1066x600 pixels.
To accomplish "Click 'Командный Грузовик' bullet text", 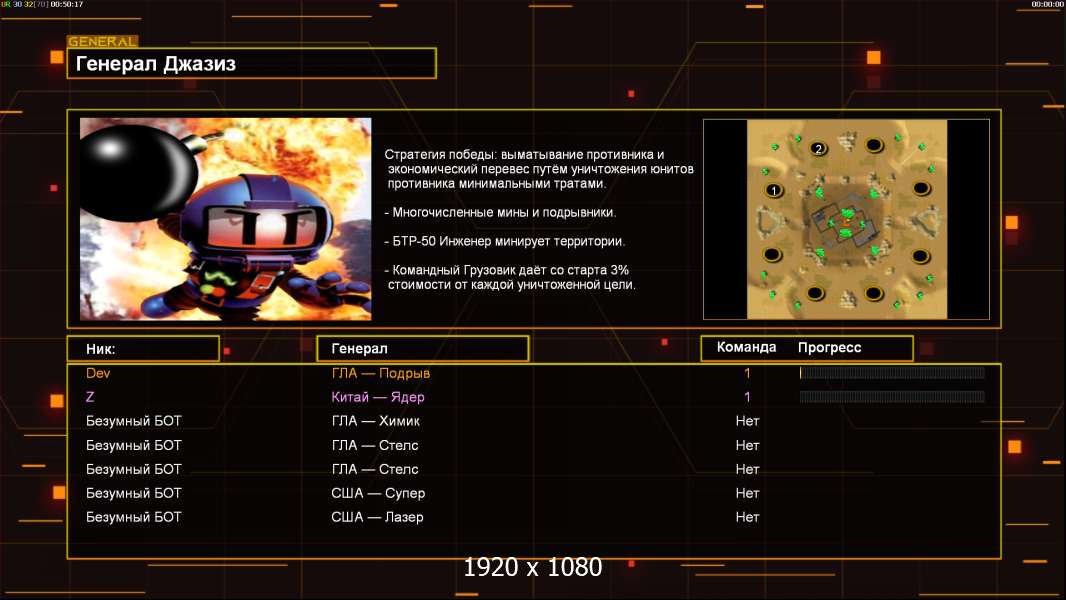I will pos(511,277).
